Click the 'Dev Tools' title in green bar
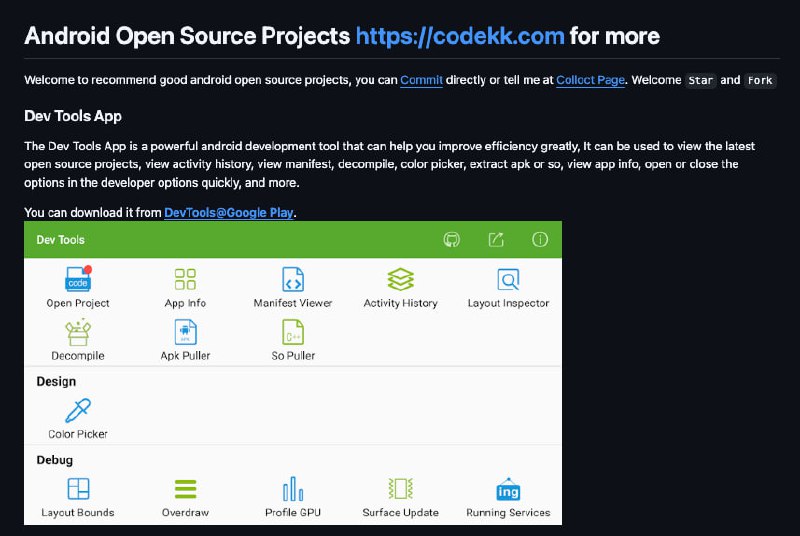This screenshot has height=536, width=800. (60, 240)
